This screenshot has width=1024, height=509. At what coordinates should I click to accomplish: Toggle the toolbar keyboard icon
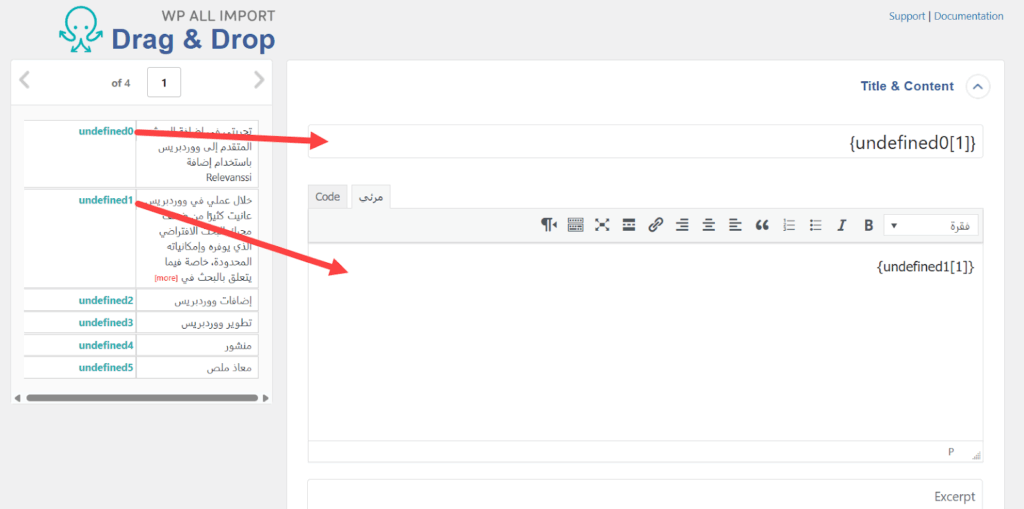575,225
